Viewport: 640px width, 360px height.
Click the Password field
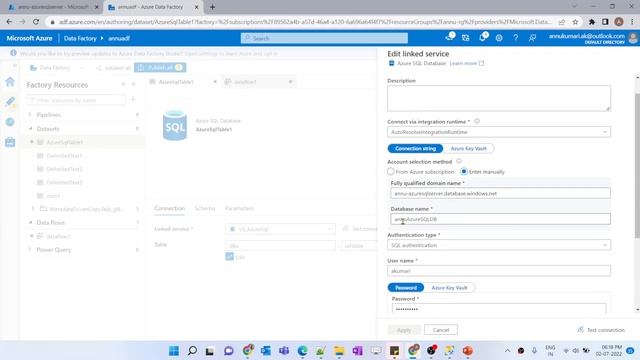pos(499,308)
